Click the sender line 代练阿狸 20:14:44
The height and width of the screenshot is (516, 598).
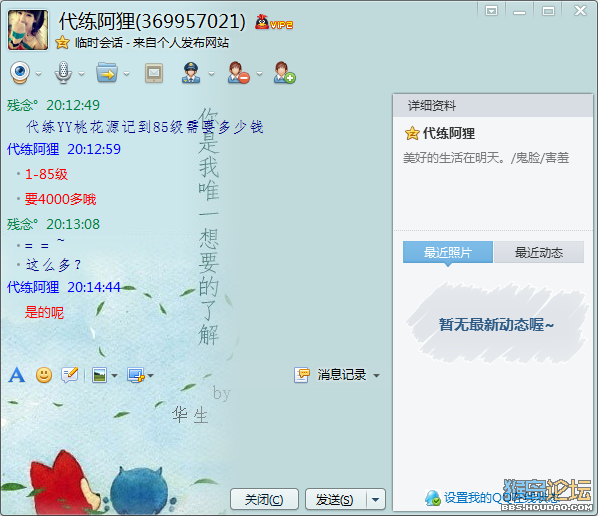click(64, 287)
